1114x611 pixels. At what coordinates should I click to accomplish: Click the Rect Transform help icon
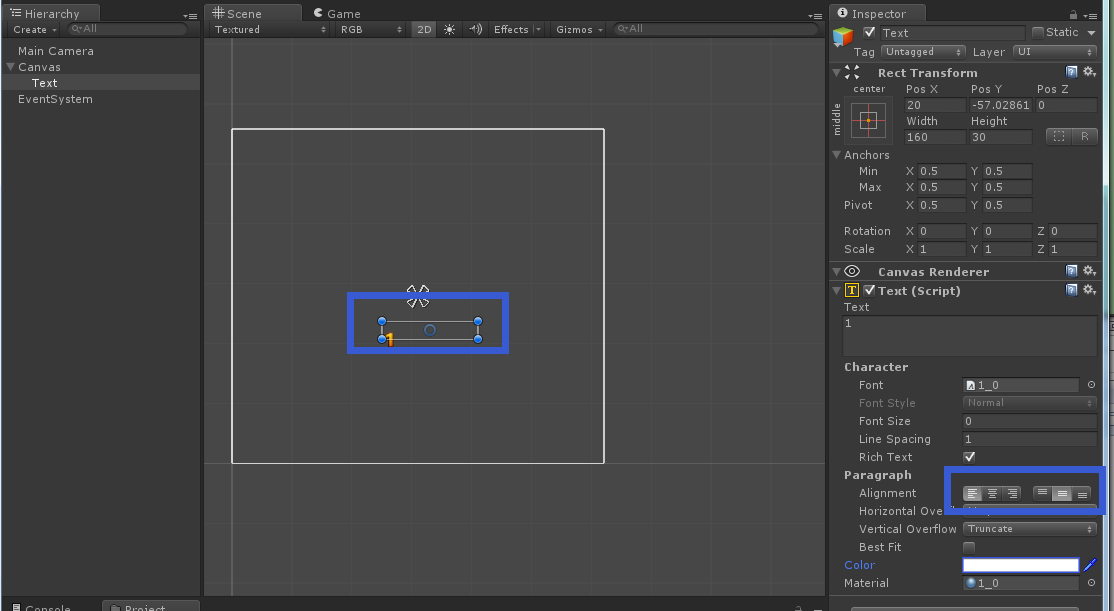(1071, 72)
